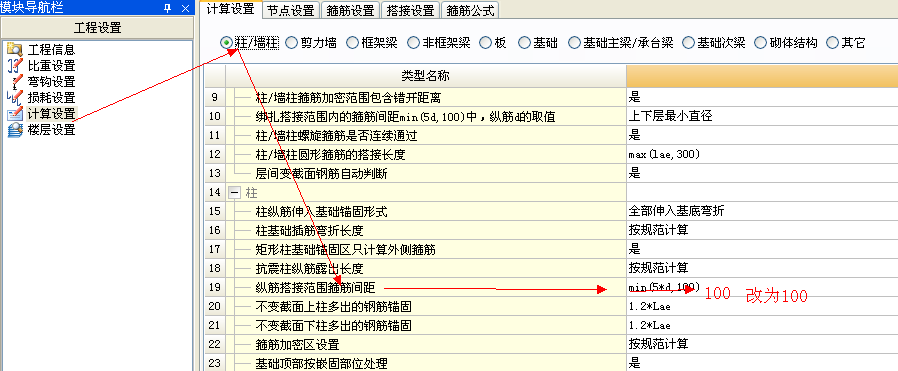Click the 工程设置 header button

pos(97,28)
